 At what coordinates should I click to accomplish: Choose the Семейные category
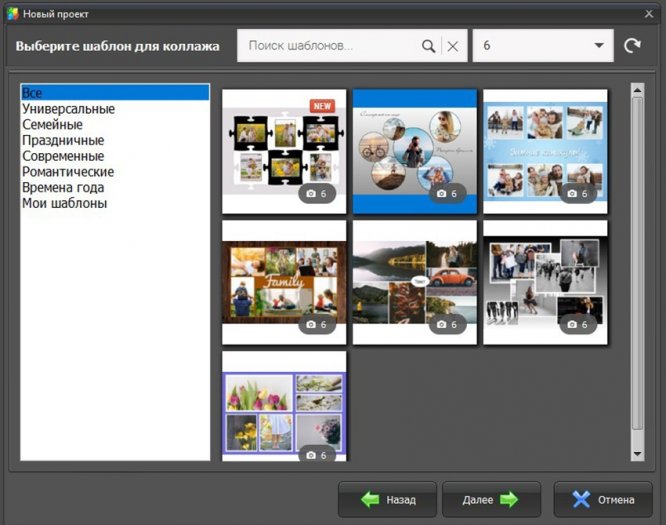pyautogui.click(x=52, y=125)
